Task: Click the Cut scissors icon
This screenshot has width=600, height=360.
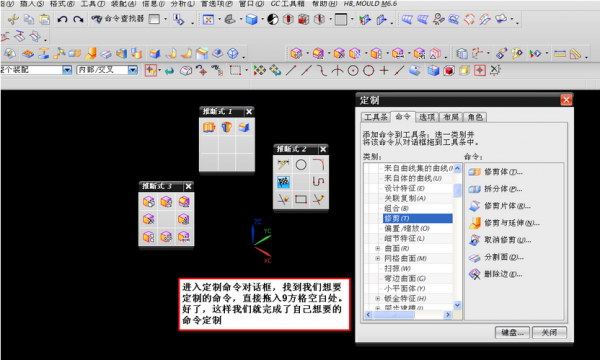Action: coord(13,19)
